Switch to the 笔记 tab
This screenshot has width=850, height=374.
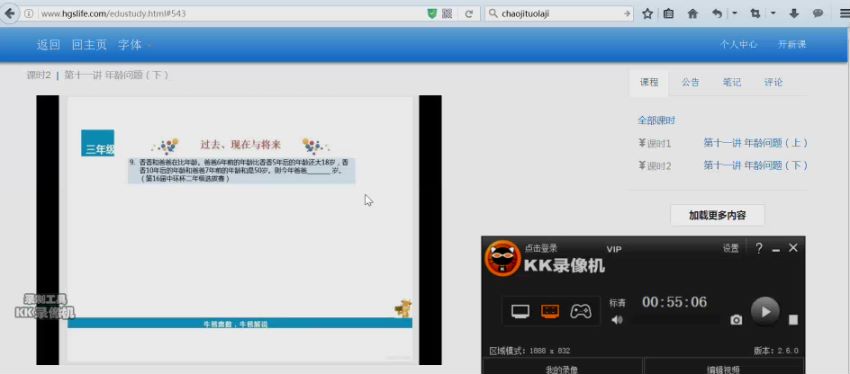point(732,82)
